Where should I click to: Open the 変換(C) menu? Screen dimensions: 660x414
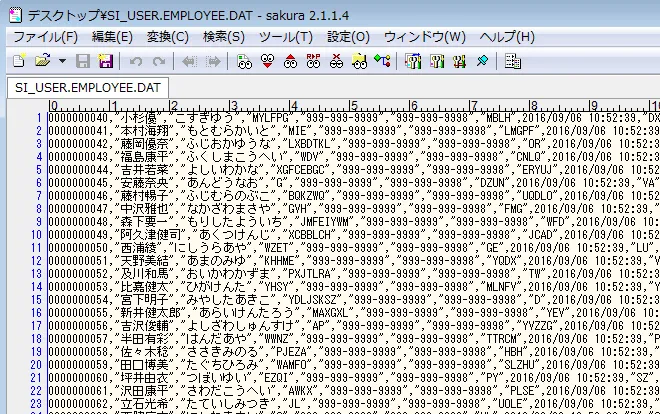(168, 37)
